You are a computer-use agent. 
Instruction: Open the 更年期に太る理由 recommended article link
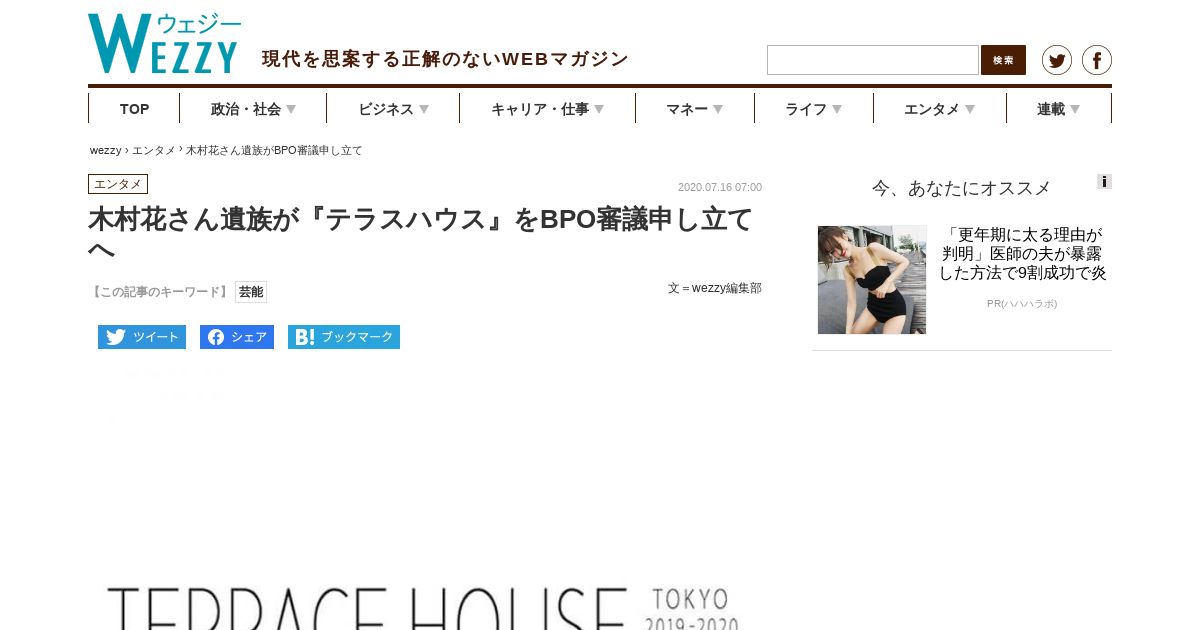click(x=1022, y=253)
